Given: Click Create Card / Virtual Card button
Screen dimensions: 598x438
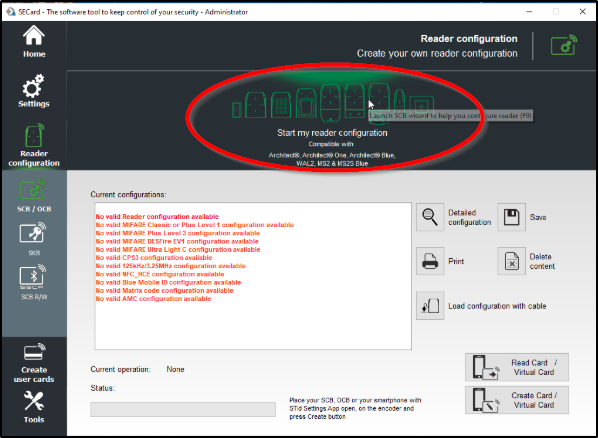Looking at the screenshot, I should click(517, 400).
